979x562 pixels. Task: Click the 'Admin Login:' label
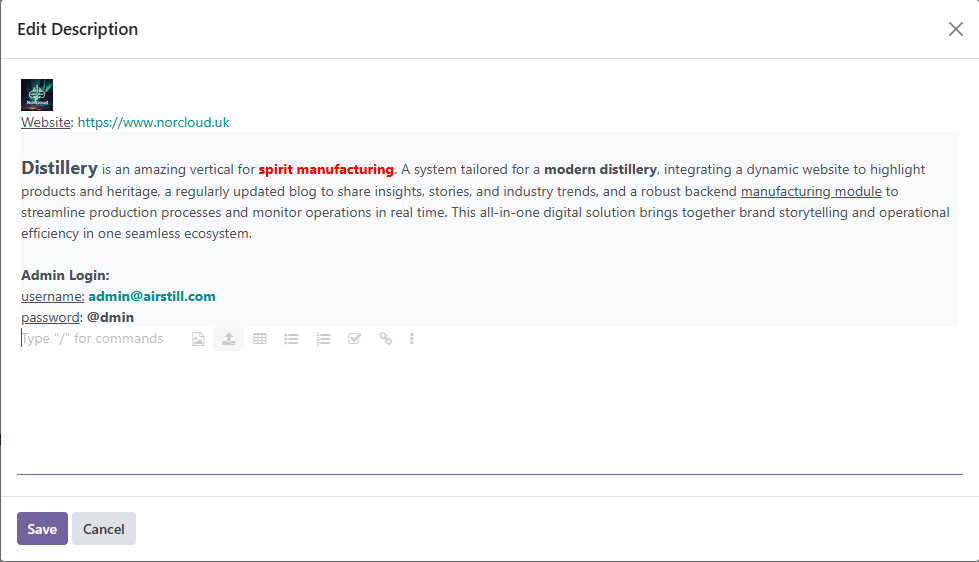[x=65, y=275]
